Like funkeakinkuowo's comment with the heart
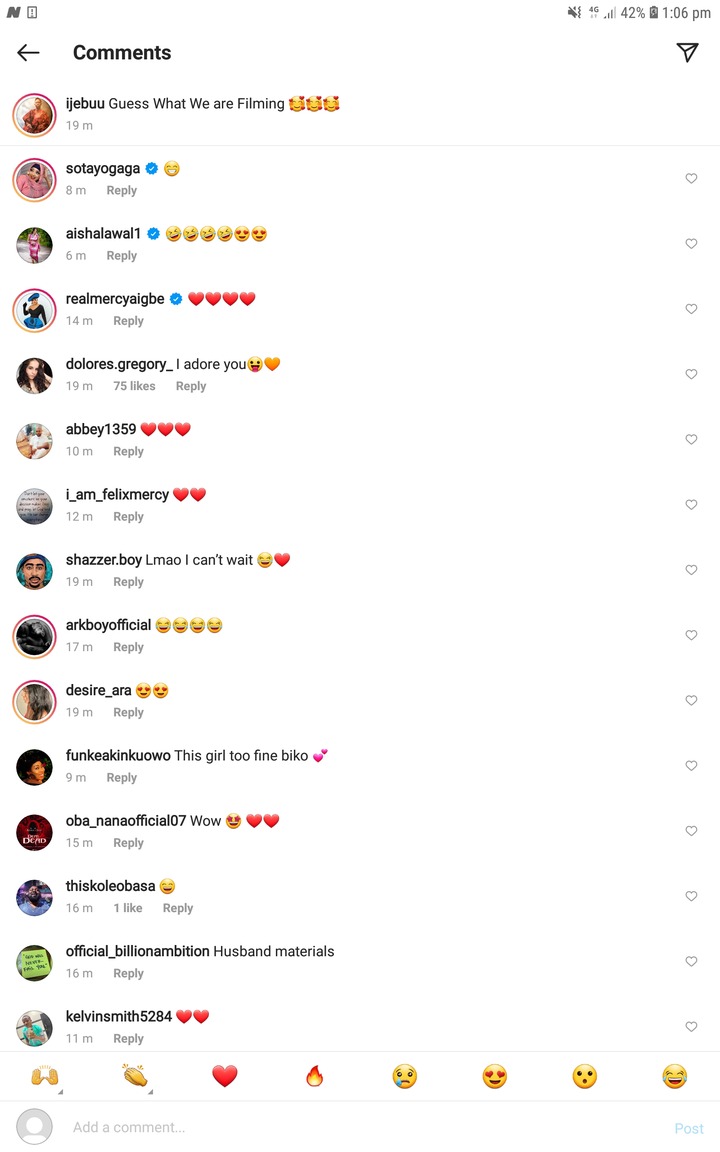Image resolution: width=720 pixels, height=1152 pixels. coord(691,766)
